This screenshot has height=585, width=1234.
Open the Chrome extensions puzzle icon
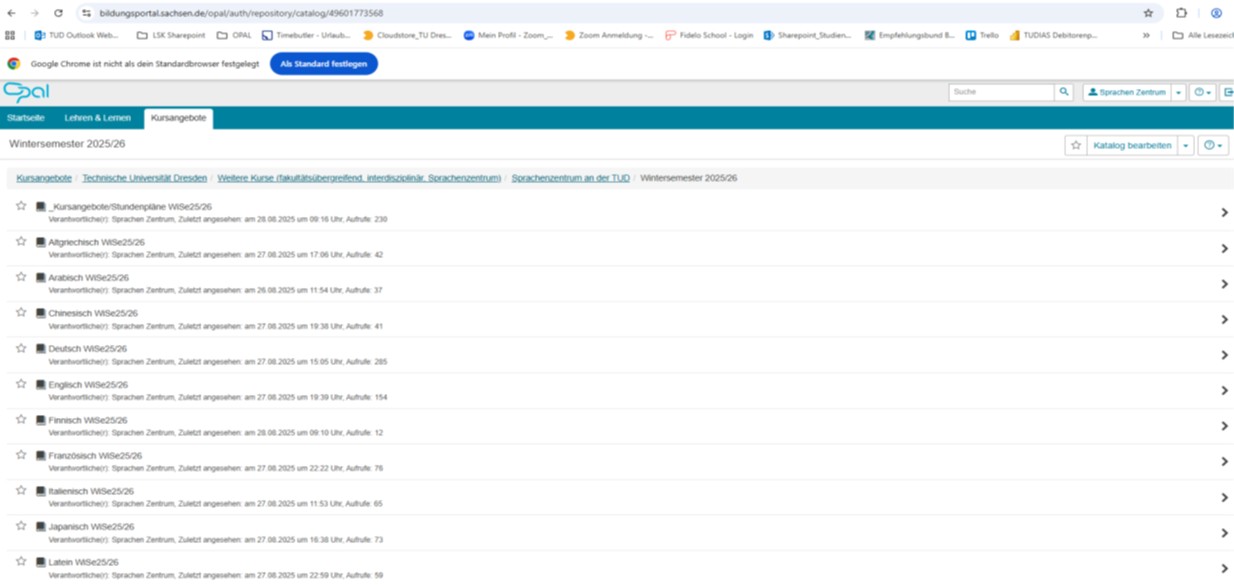pos(1181,13)
